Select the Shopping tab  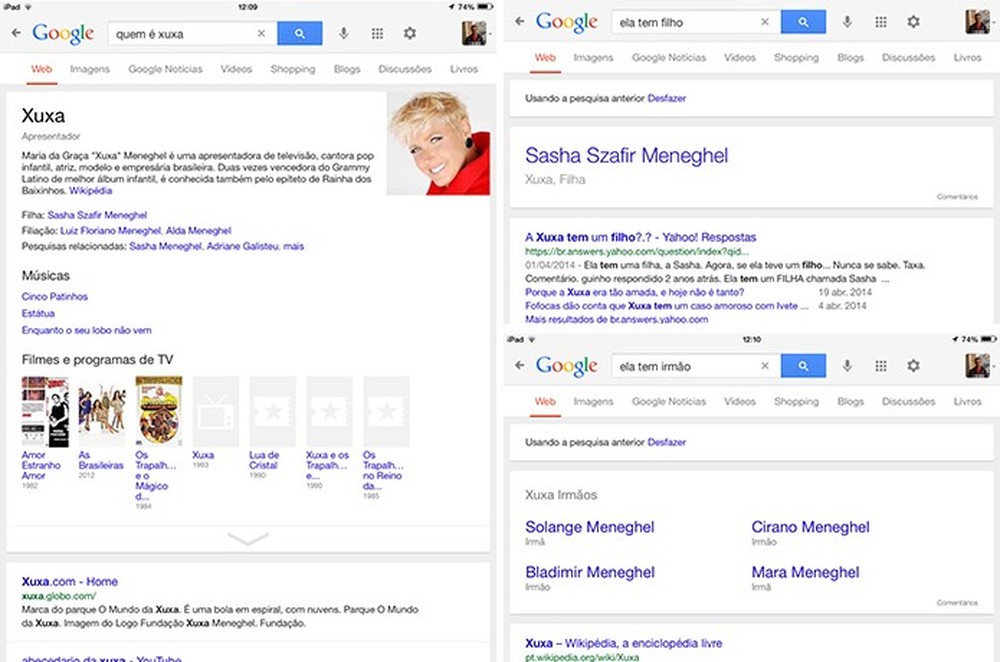293,69
